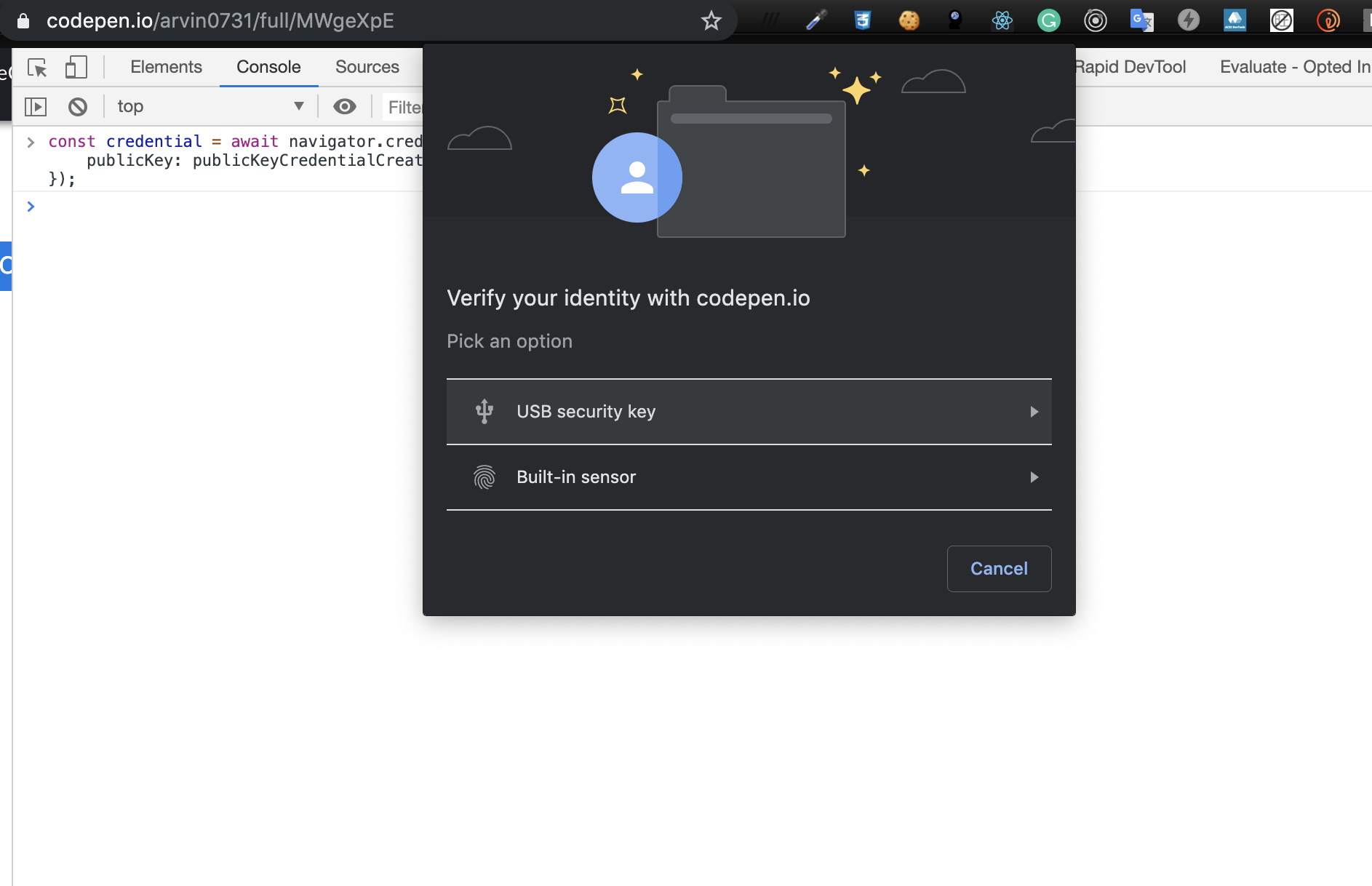Open the Rapid DevTool tab
1372x886 pixels.
tap(1130, 67)
